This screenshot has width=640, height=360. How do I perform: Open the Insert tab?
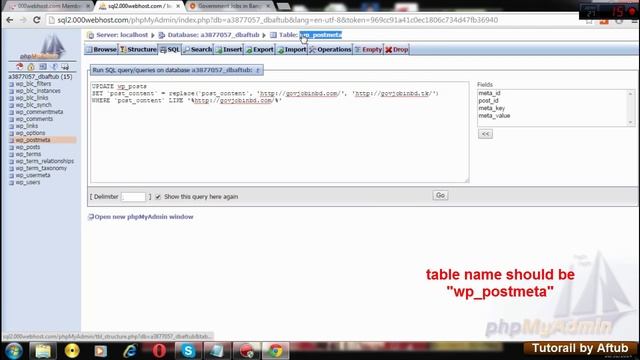229,49
